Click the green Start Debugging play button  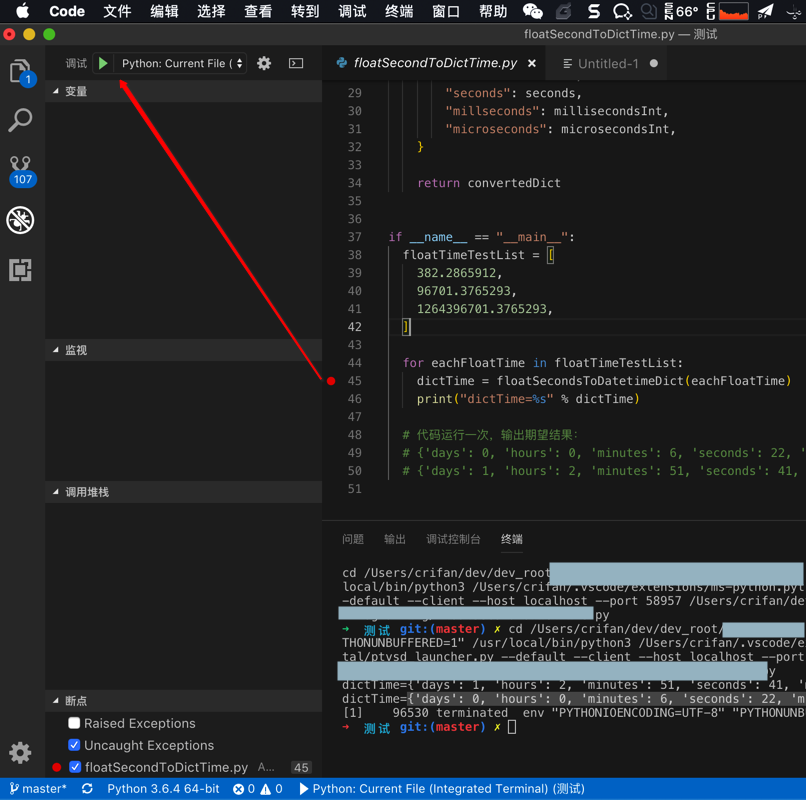(103, 63)
